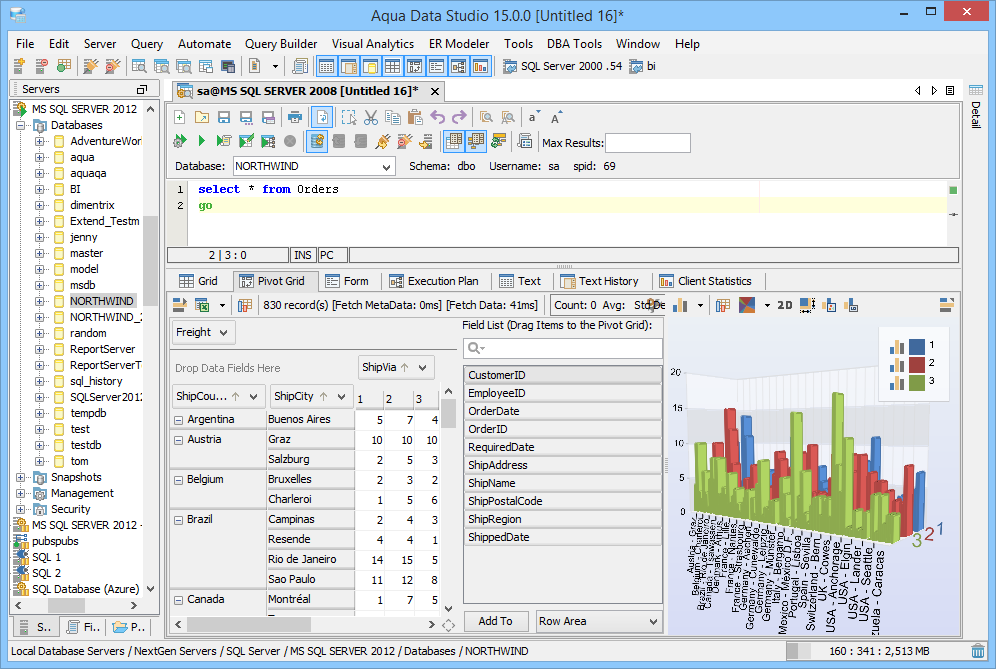
Task: Open the DBA Tools menu
Action: pos(574,44)
